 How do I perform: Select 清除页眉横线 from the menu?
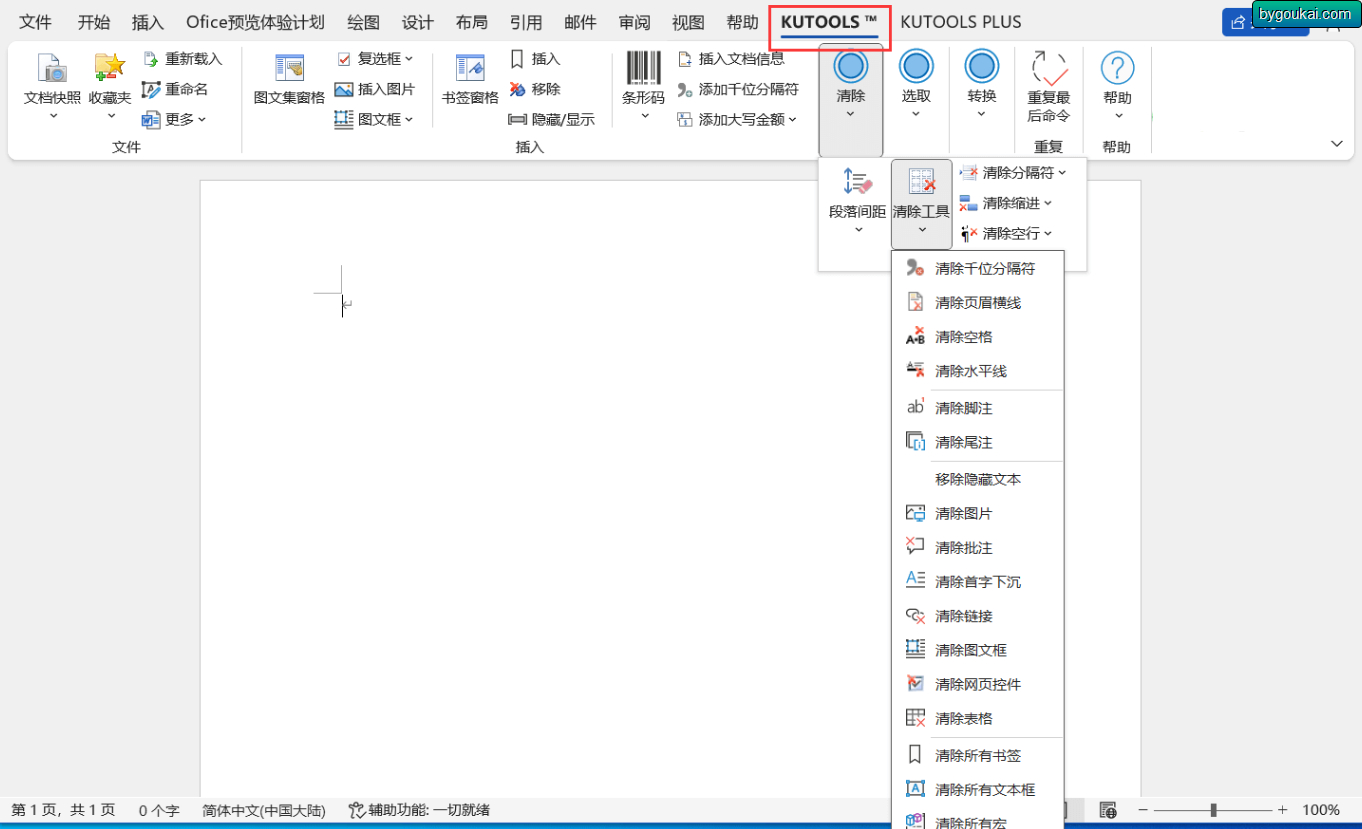[x=977, y=302]
